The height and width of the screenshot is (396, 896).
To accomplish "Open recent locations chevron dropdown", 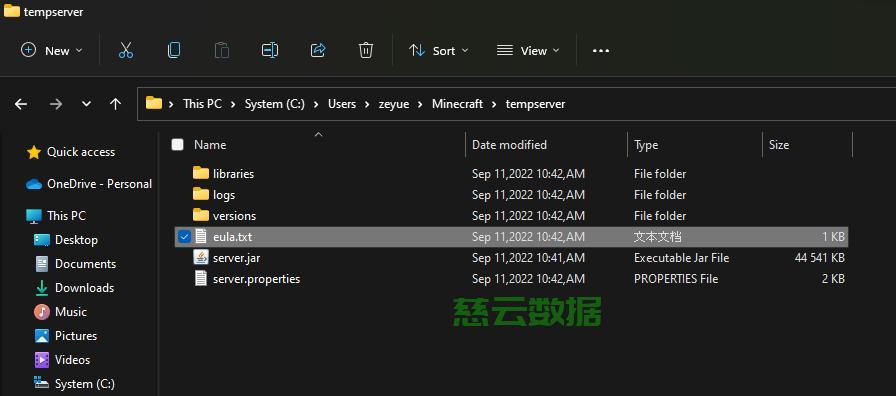I will pyautogui.click(x=86, y=104).
